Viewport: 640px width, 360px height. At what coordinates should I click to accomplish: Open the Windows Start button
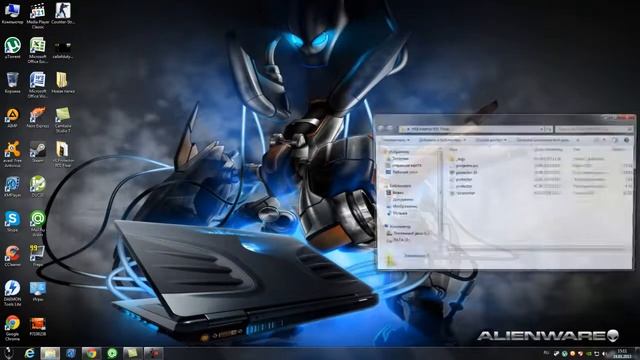coord(8,353)
